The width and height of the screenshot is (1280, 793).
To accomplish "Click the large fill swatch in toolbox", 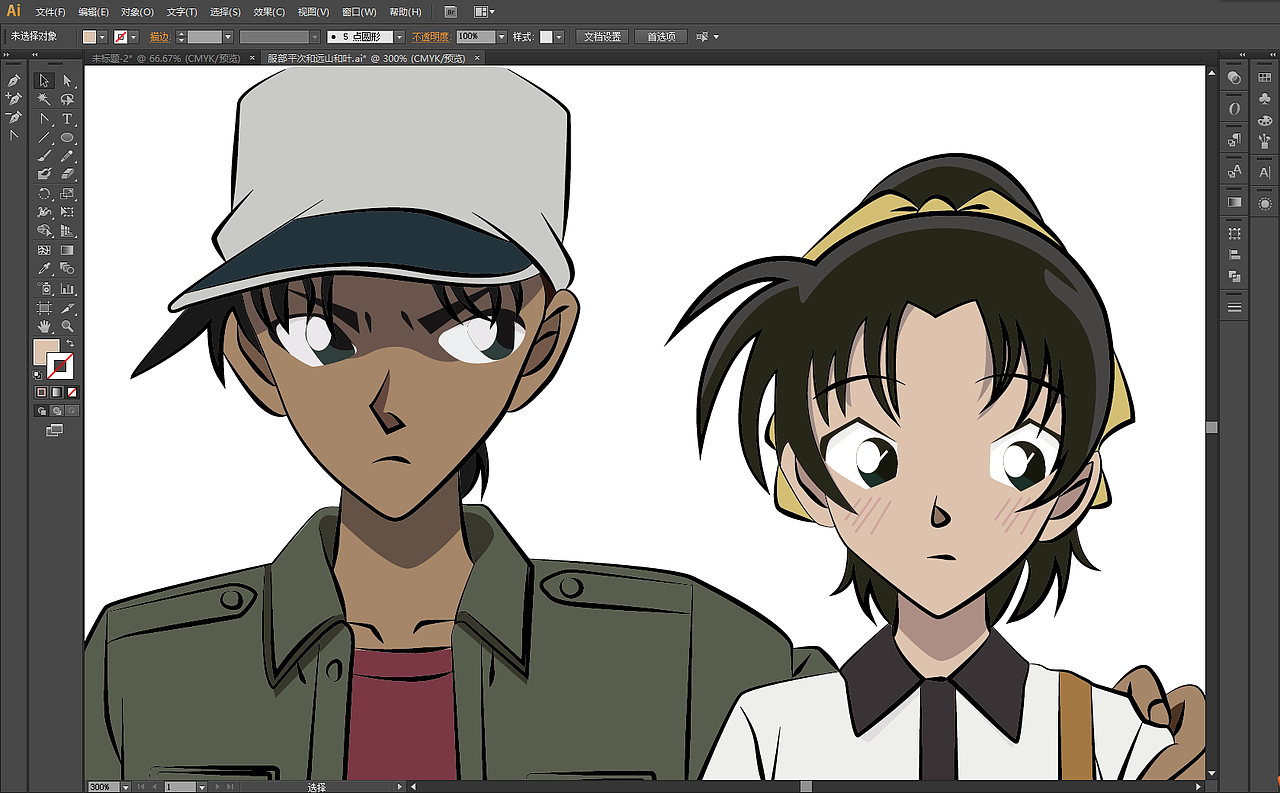I will click(46, 352).
